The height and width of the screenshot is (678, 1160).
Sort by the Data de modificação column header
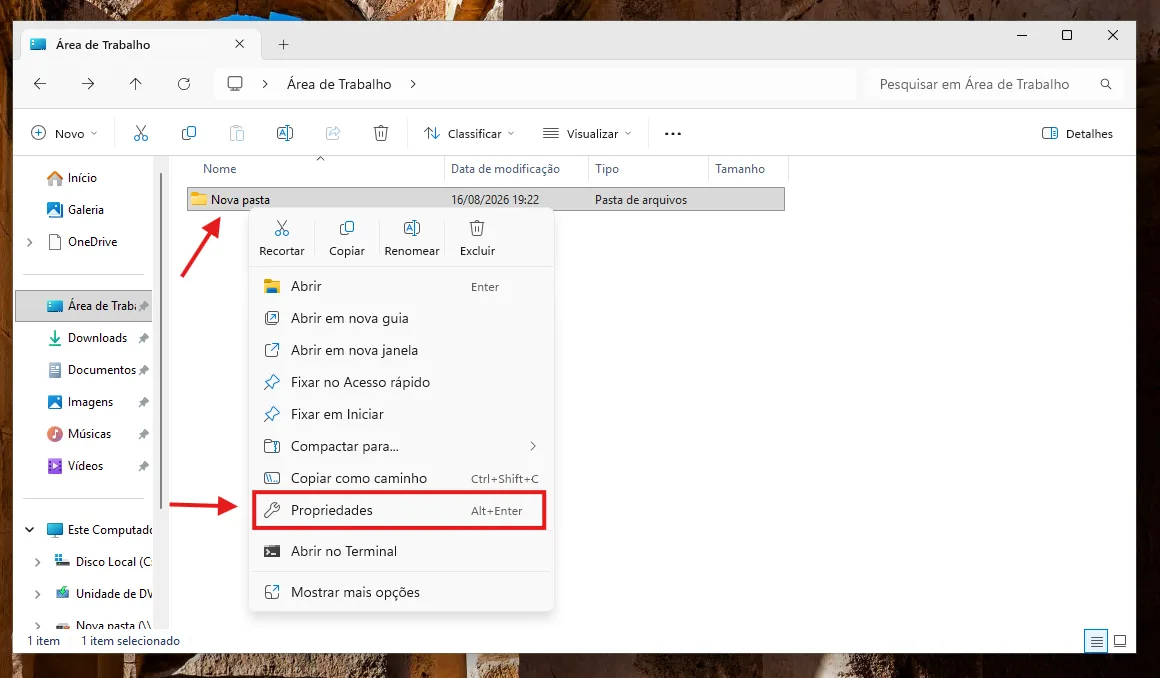(505, 169)
